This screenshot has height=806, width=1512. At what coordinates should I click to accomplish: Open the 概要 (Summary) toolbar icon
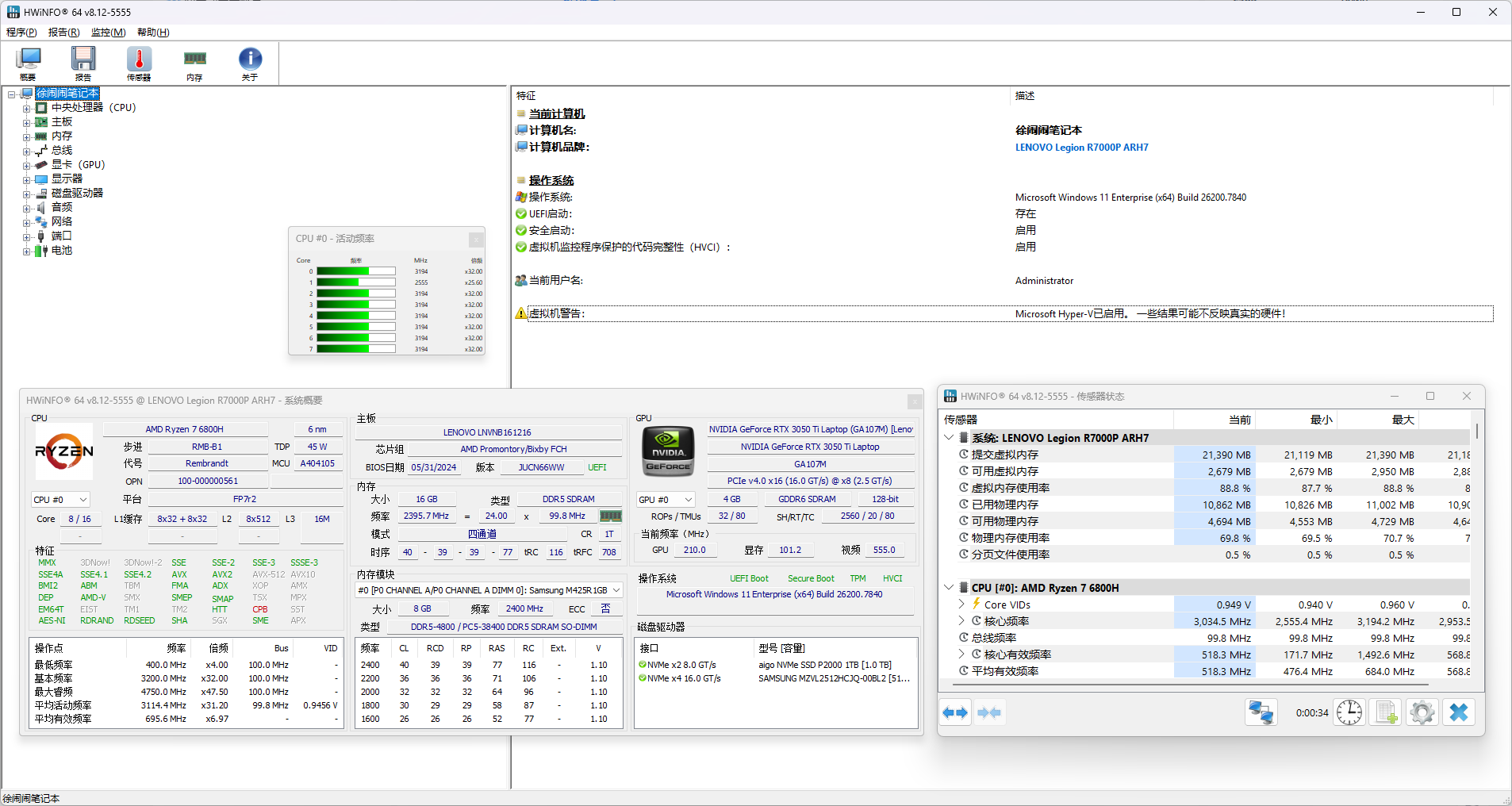click(x=29, y=63)
